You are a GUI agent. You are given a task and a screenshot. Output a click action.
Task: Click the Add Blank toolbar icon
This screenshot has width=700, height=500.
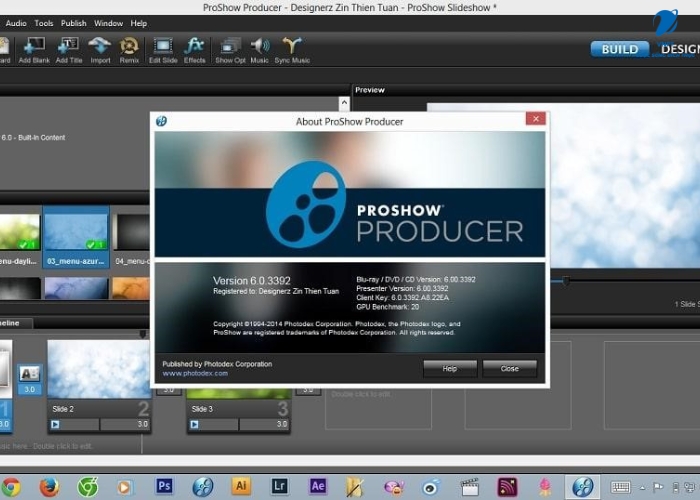pos(34,50)
